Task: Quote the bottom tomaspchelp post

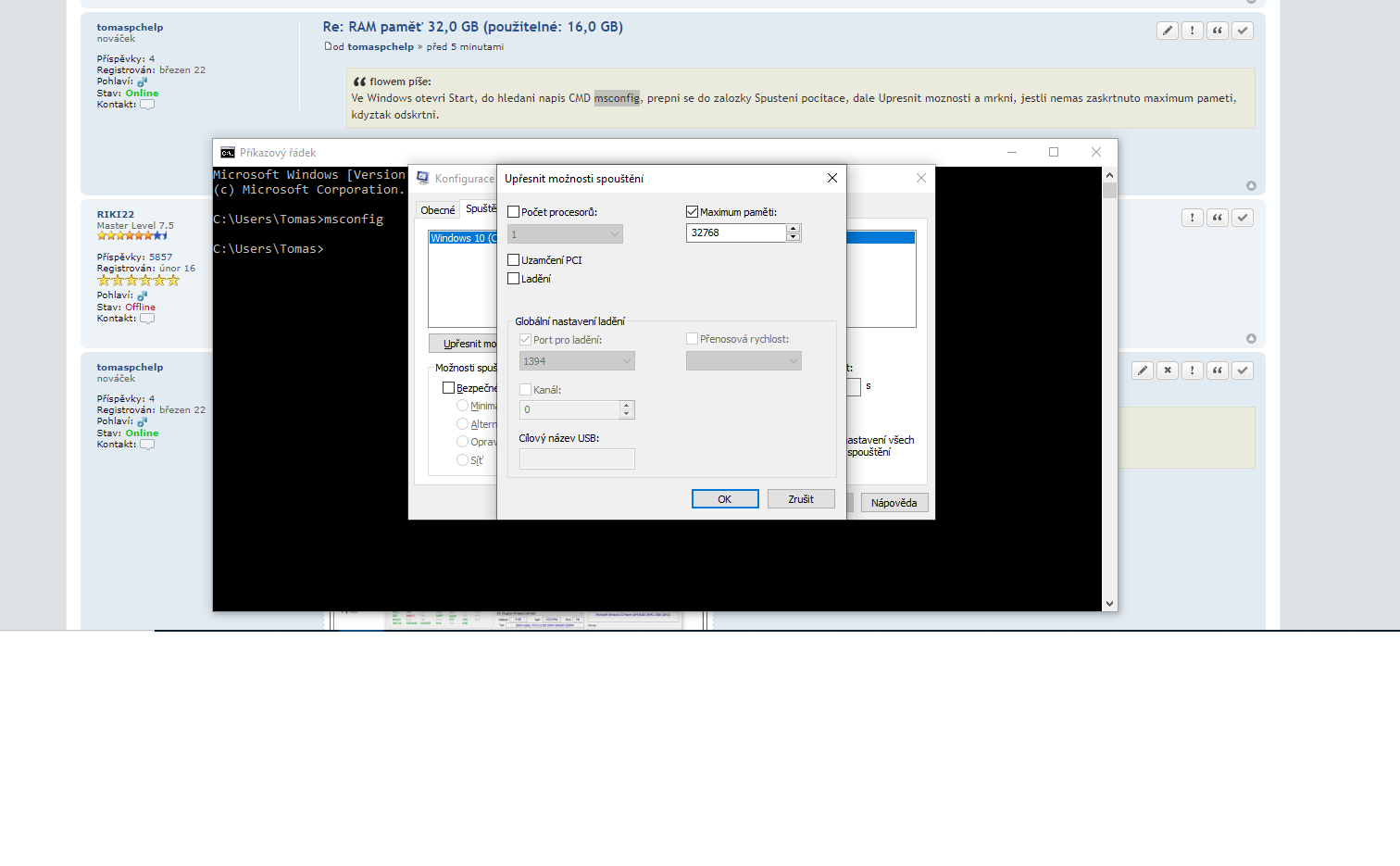Action: click(1218, 370)
